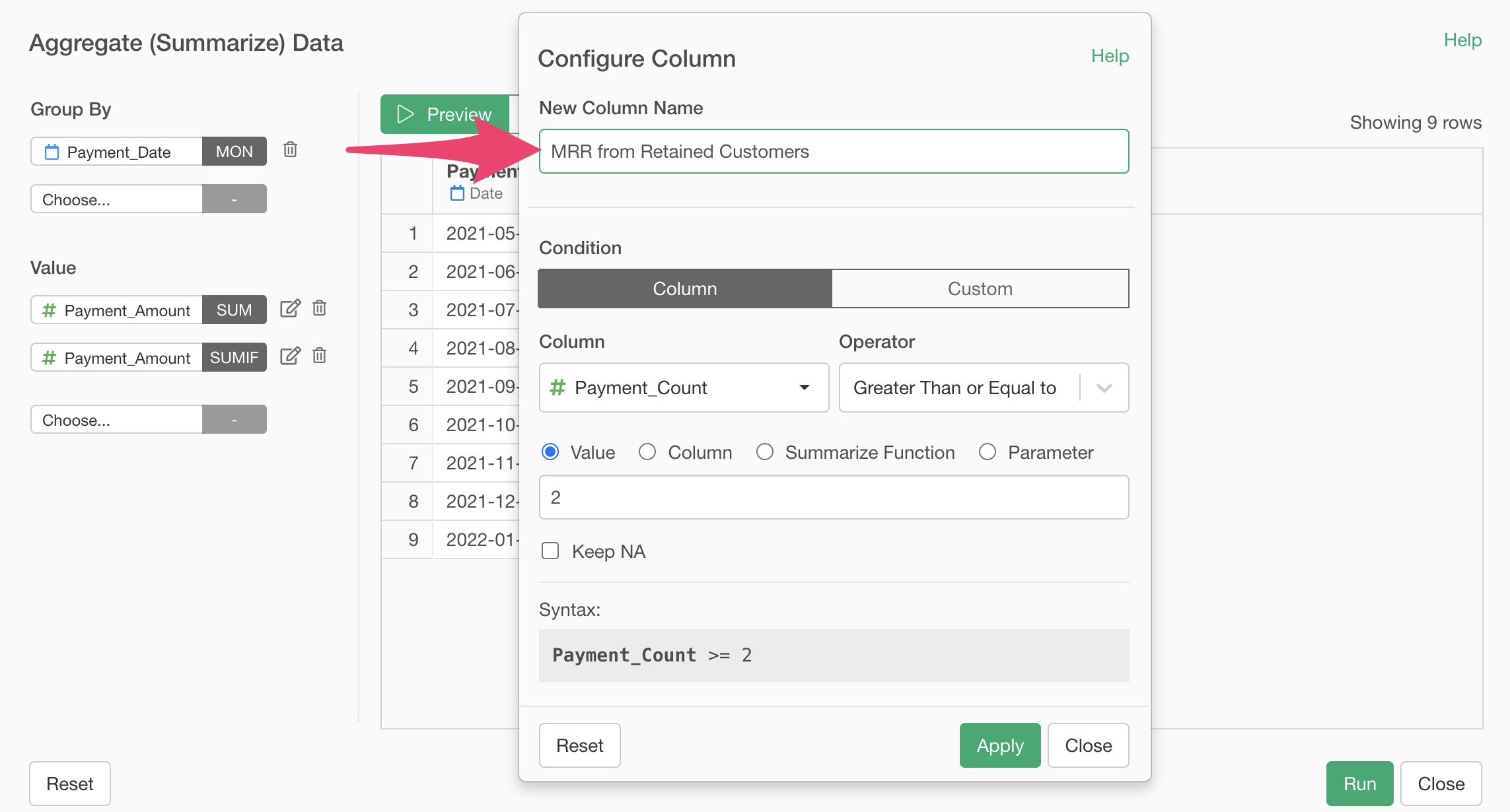
Task: Delete the SUMIF Payment_Amount value
Action: coord(320,356)
